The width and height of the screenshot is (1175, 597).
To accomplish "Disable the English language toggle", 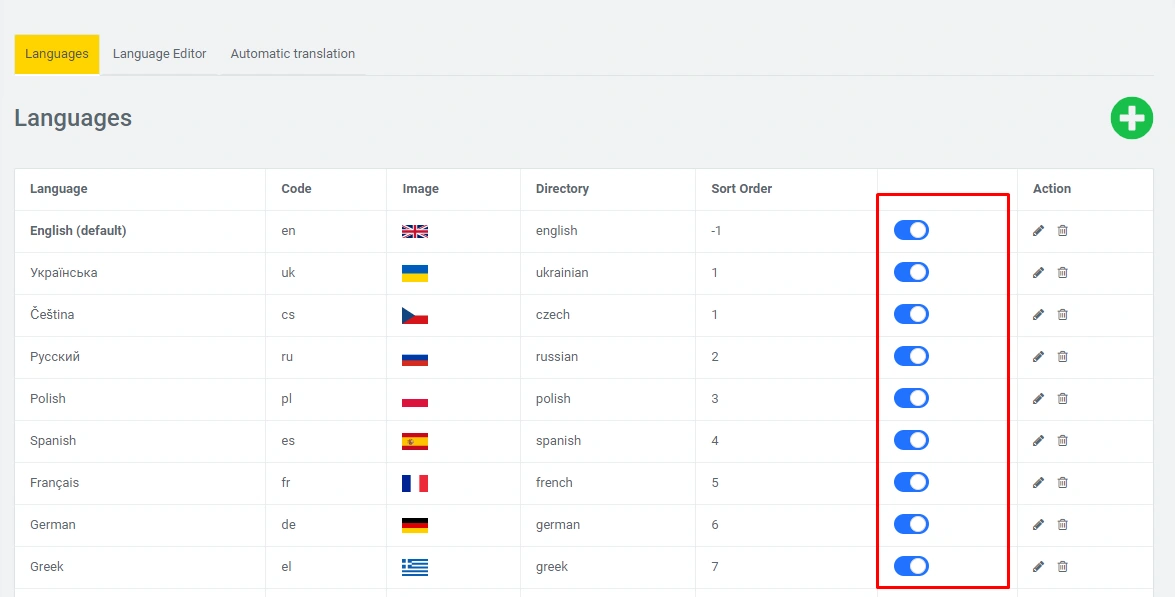I will tap(911, 231).
